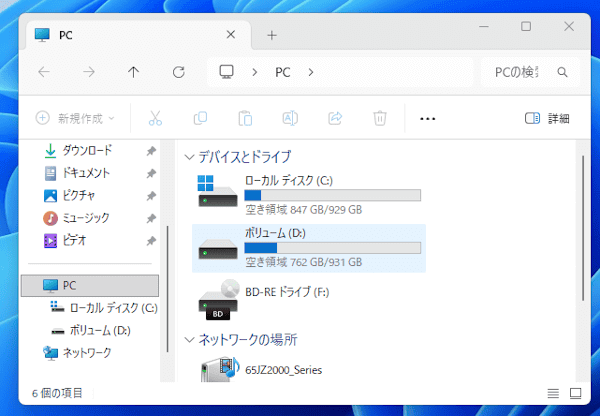600x416 pixels.
Task: Switch to large thumbnails view icon
Action: (576, 393)
